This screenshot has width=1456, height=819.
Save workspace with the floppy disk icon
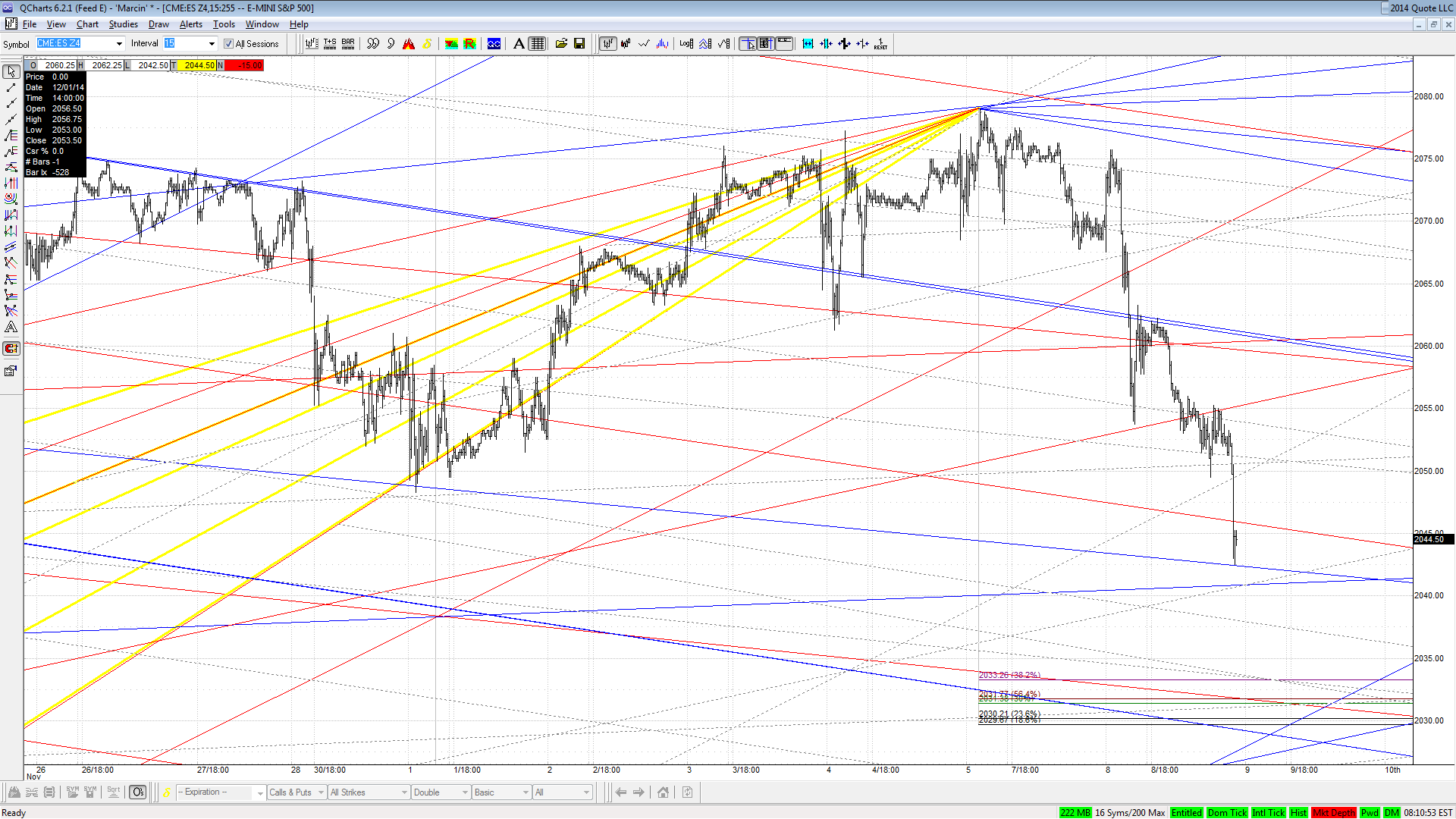point(579,44)
